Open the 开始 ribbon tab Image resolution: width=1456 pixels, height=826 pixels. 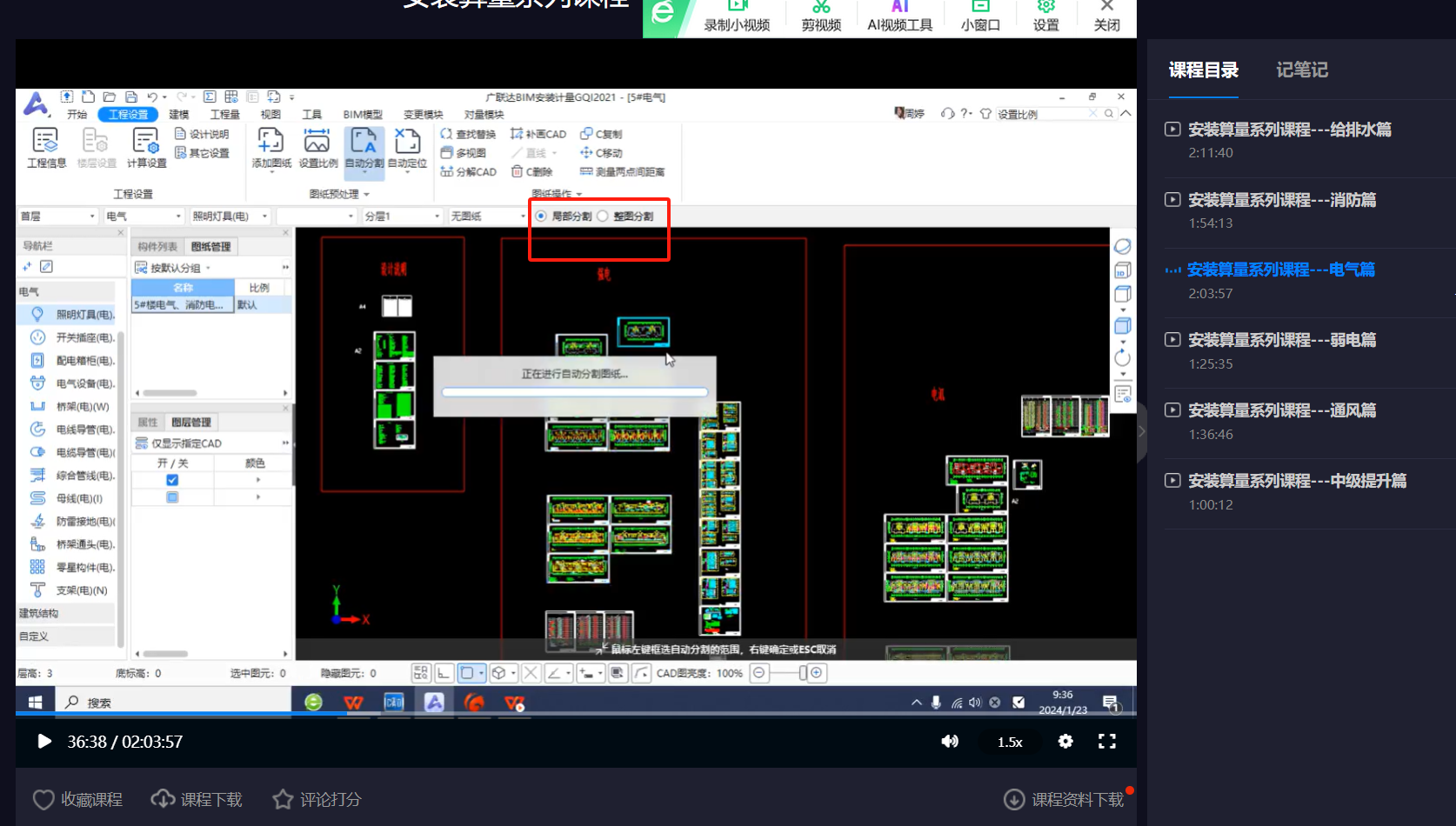77,115
